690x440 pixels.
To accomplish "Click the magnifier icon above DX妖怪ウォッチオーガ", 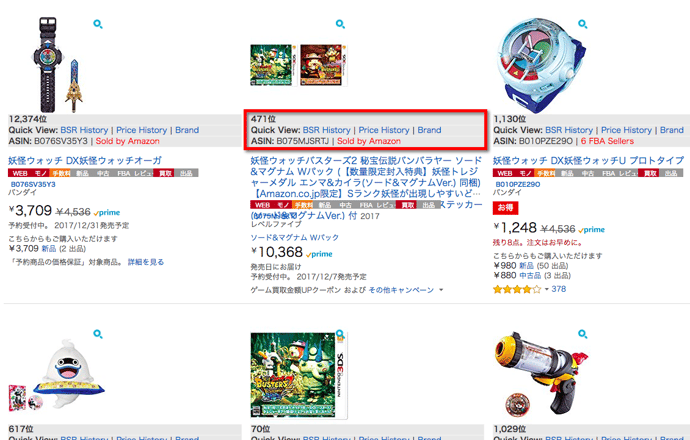I will click(x=98, y=24).
